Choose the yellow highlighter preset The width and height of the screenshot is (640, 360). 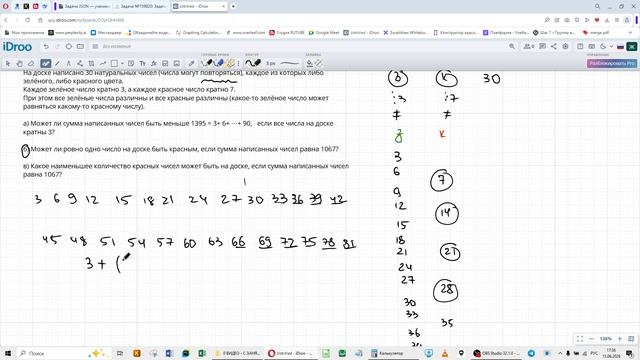click(231, 63)
